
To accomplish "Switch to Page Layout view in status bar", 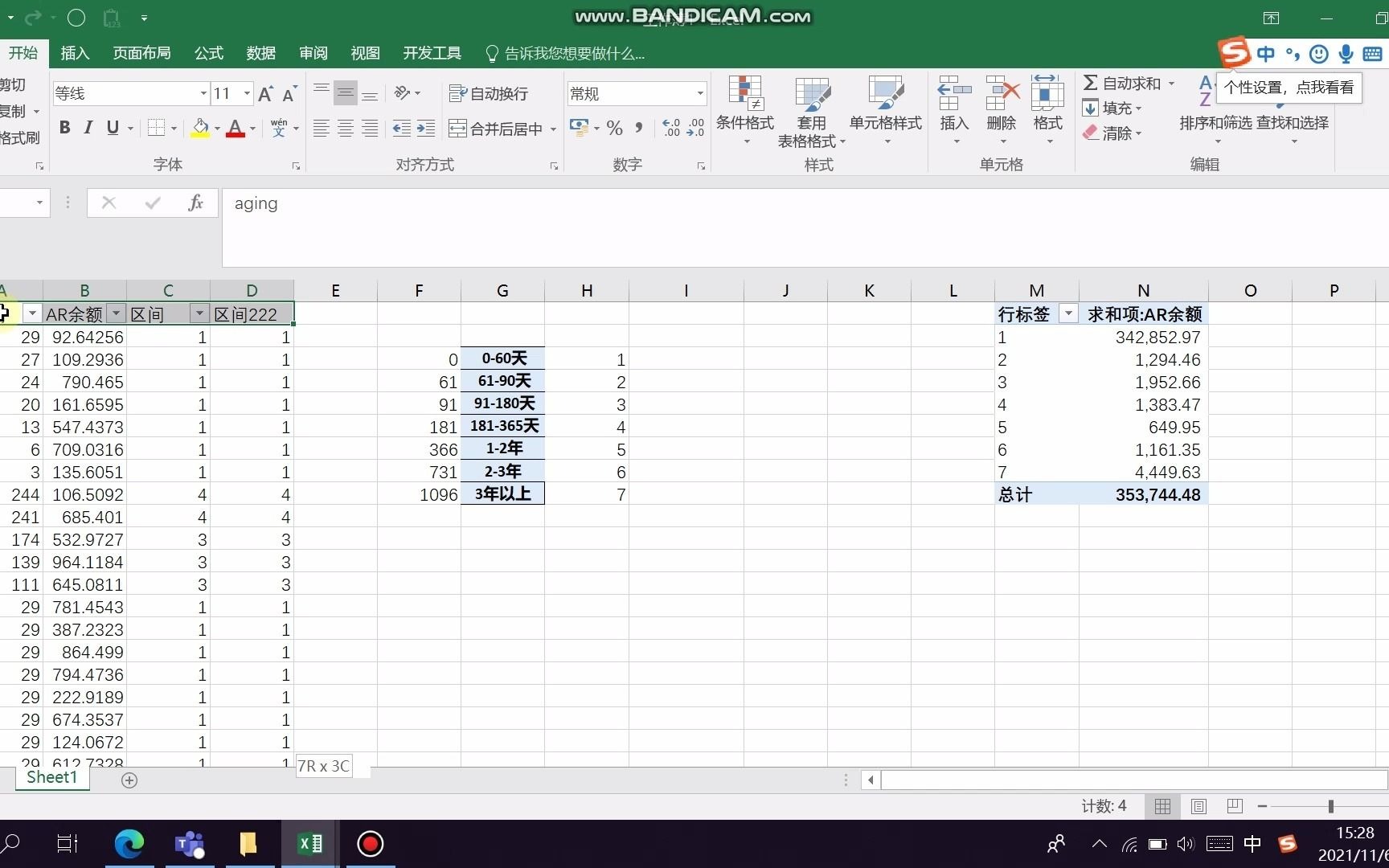I will point(1198,806).
